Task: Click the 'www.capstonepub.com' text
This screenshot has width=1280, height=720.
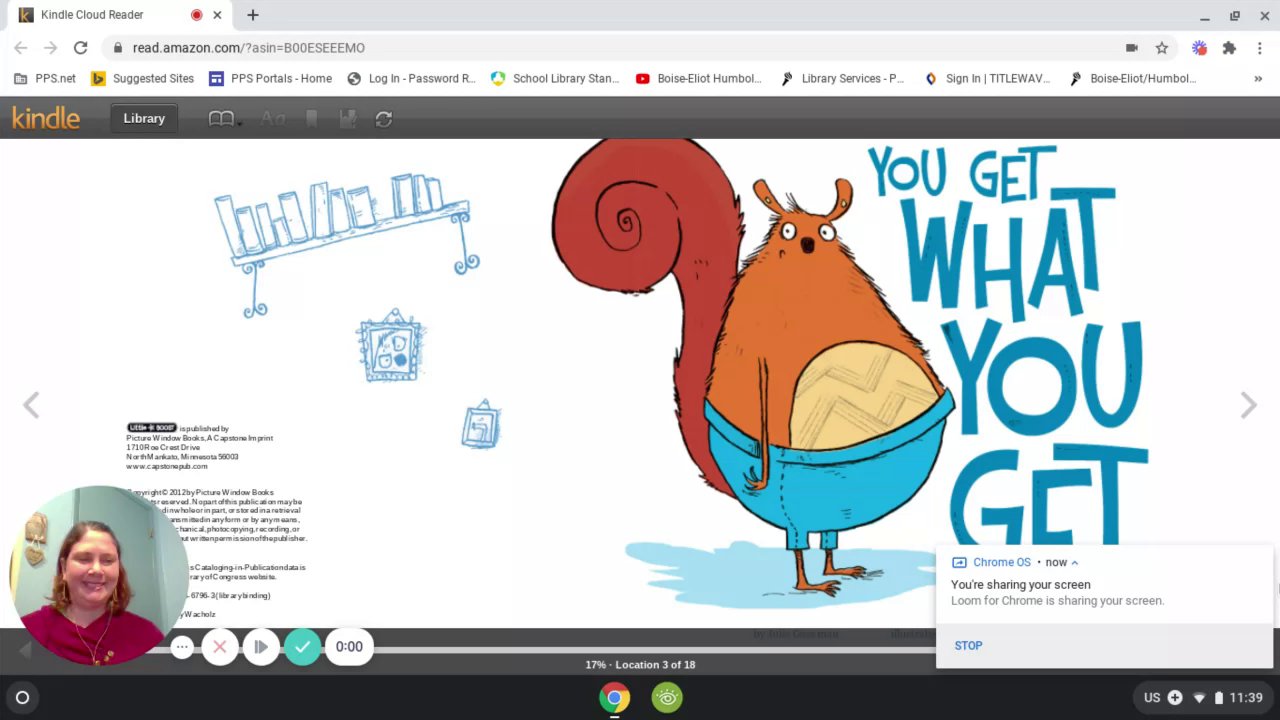Action: 167,466
